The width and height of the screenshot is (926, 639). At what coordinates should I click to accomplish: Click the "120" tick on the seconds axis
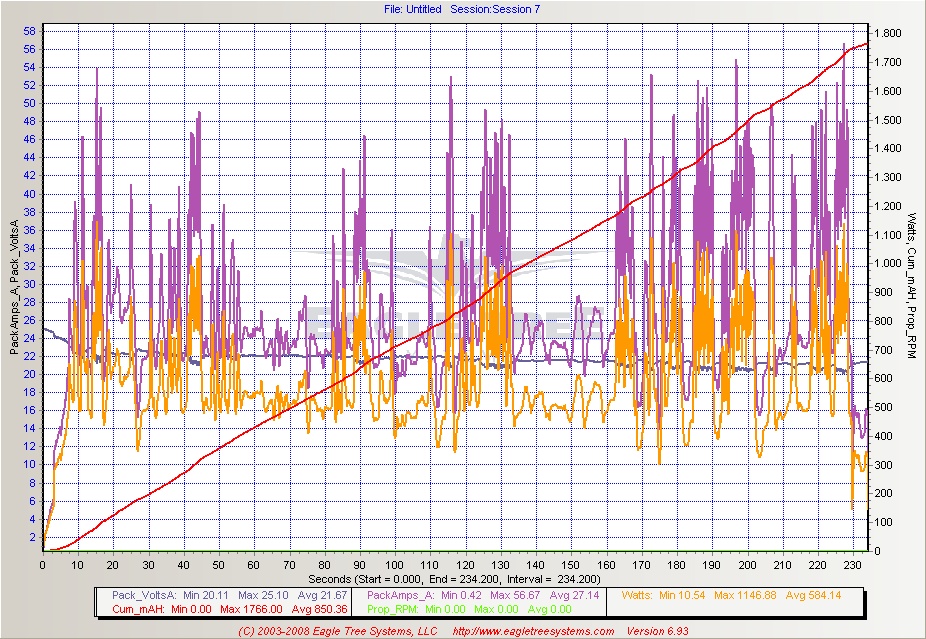coord(465,565)
